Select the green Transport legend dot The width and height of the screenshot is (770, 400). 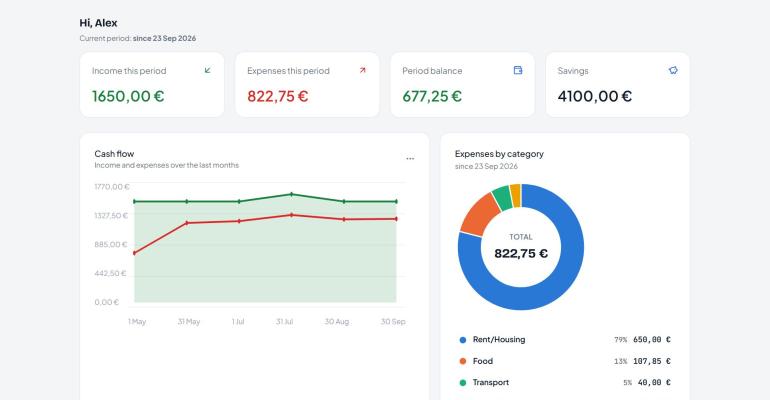point(463,382)
